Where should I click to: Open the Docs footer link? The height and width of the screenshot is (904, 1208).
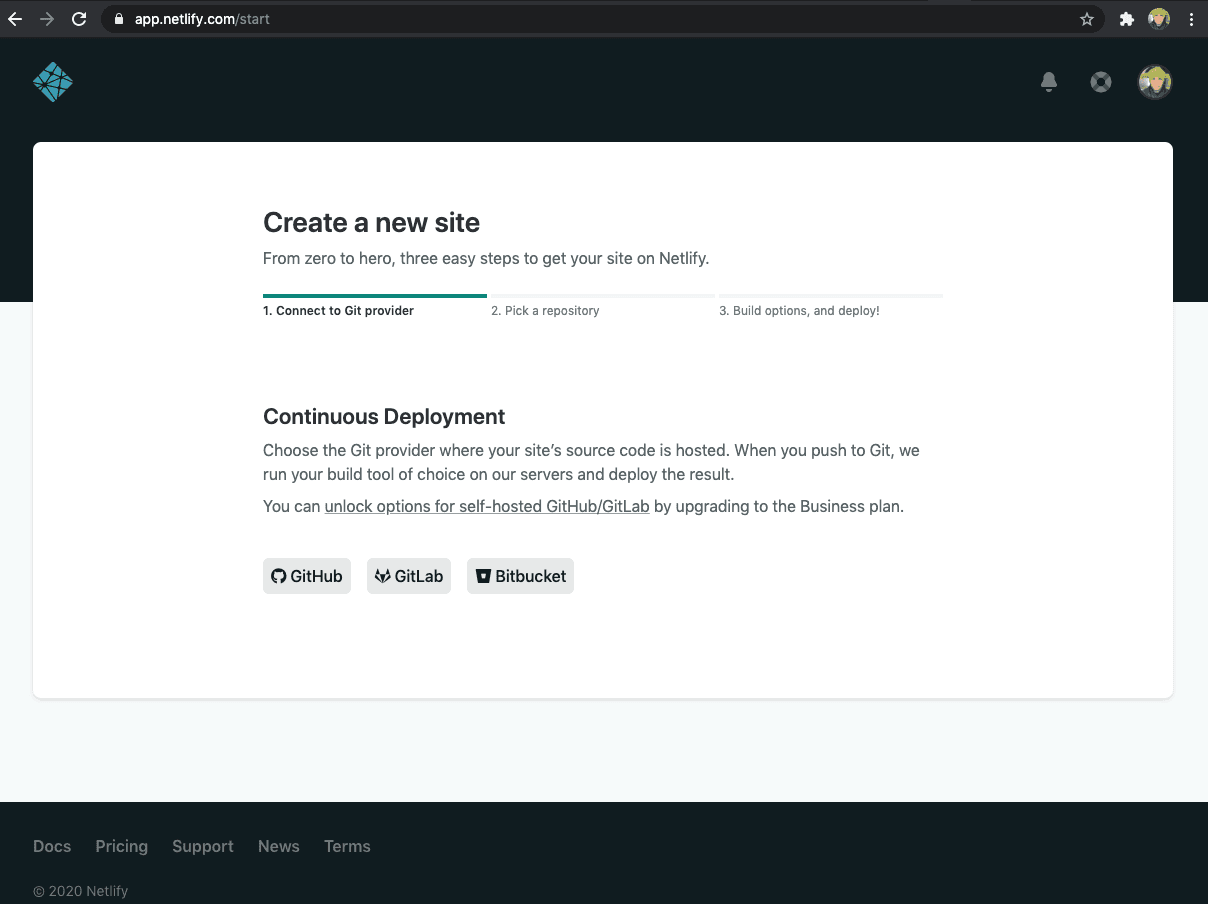(x=52, y=846)
